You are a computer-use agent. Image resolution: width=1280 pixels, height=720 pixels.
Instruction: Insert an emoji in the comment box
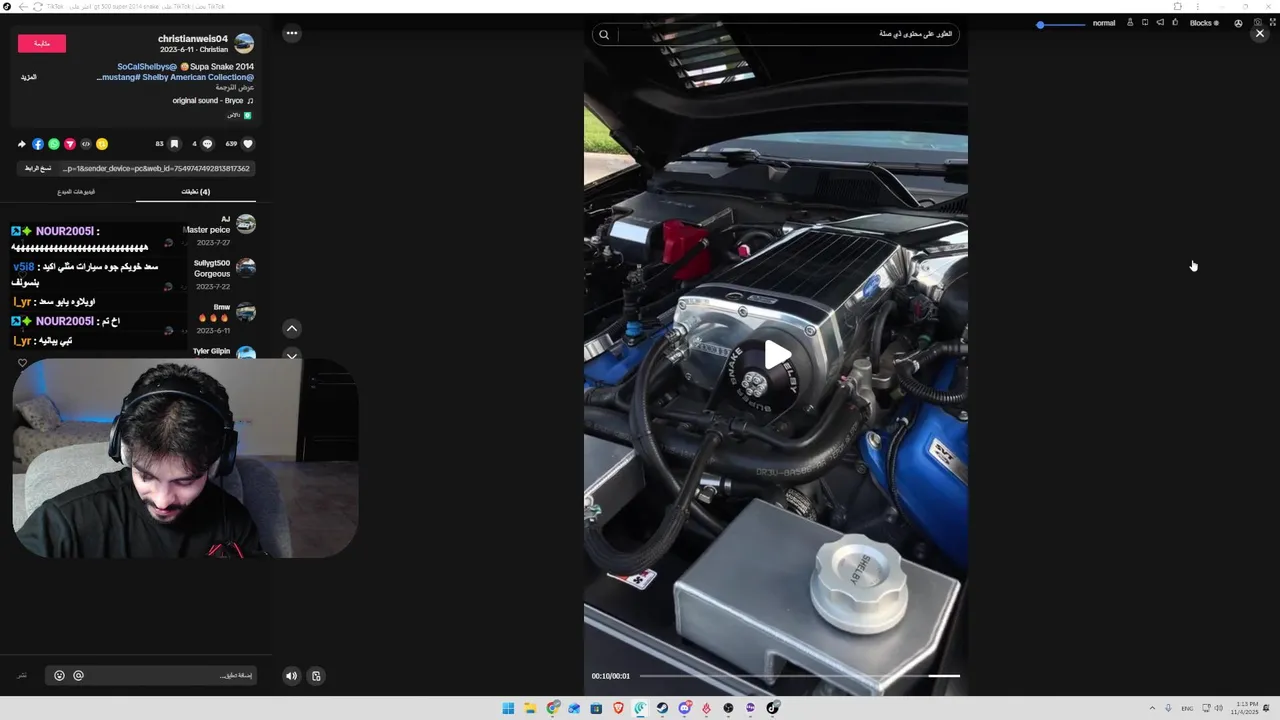point(59,676)
